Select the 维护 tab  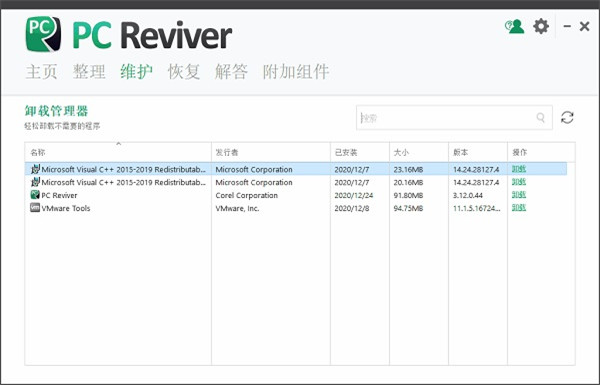tap(136, 72)
